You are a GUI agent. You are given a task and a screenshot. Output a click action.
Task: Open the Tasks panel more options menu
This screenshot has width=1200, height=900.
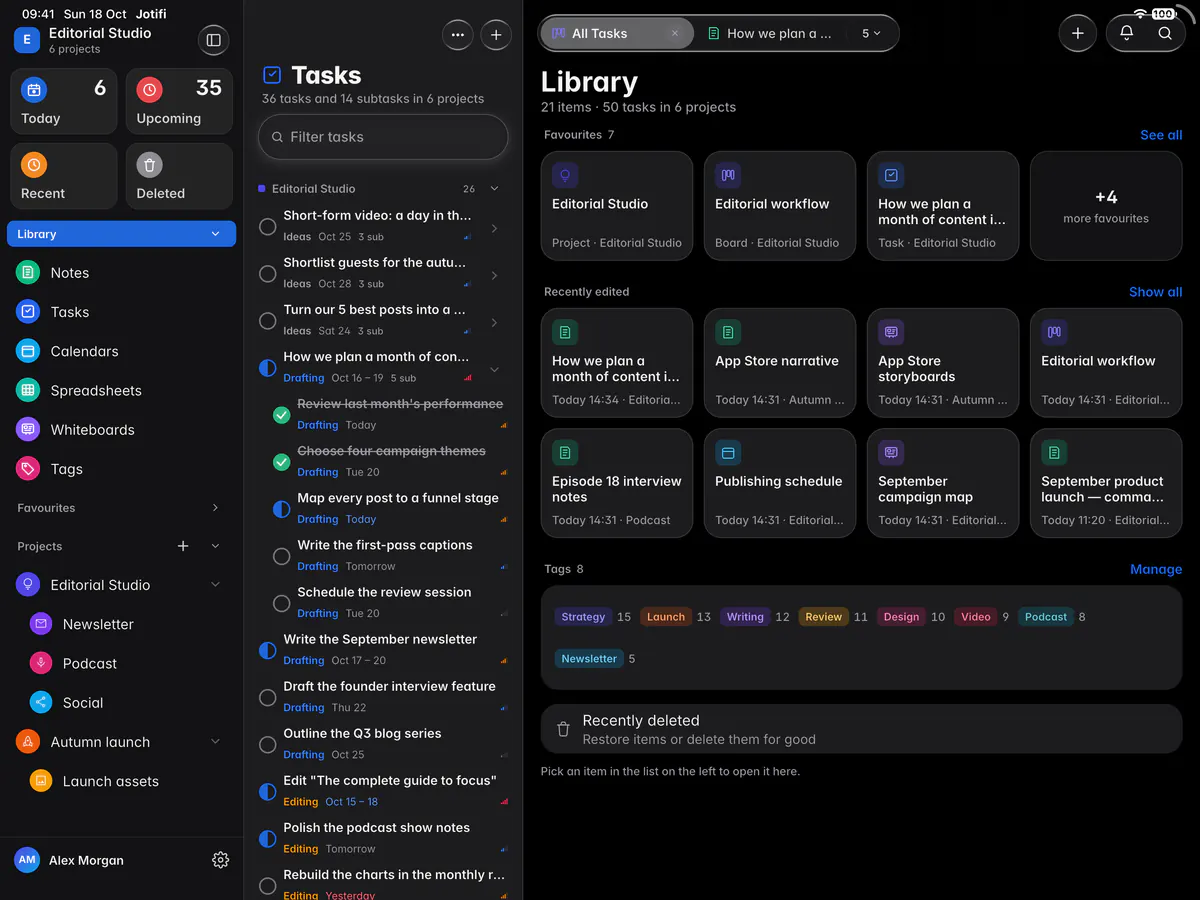458,35
